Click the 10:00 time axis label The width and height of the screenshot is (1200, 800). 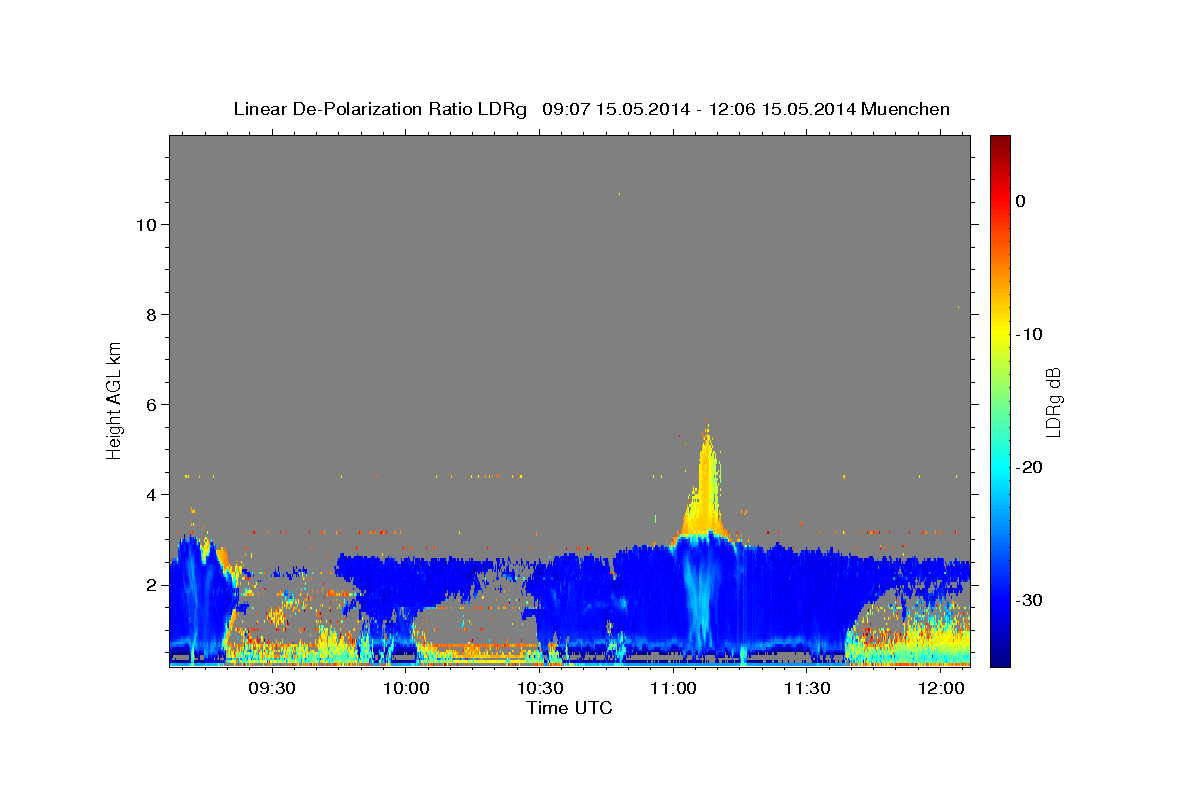pos(406,688)
